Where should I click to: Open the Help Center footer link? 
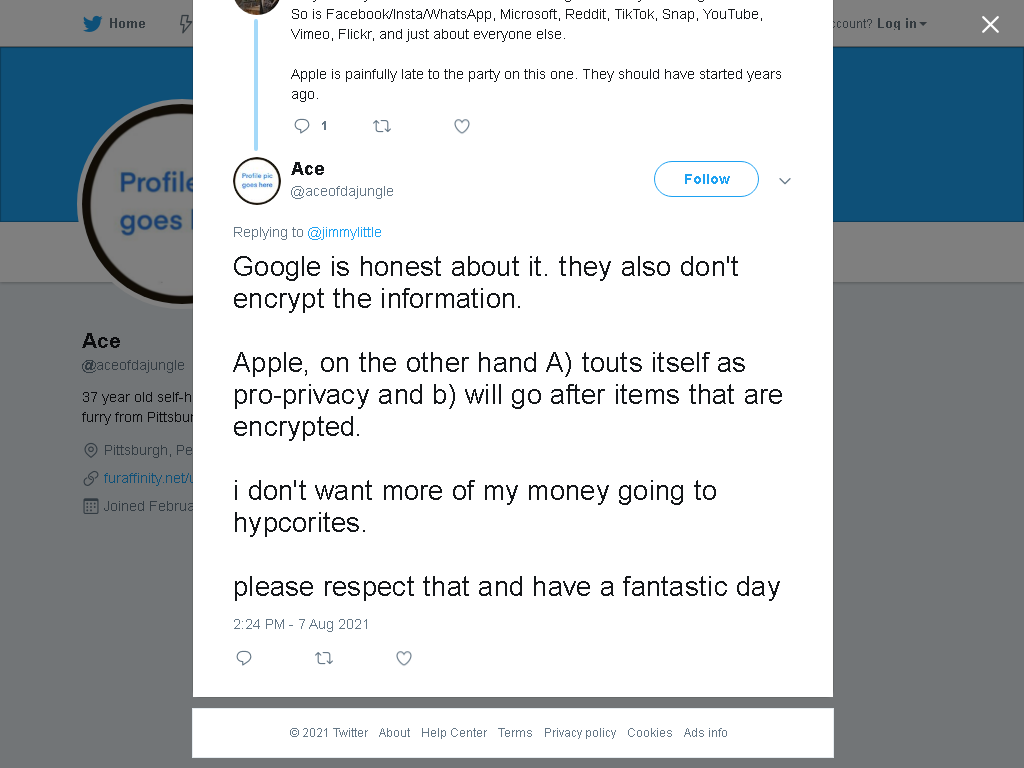click(x=454, y=733)
